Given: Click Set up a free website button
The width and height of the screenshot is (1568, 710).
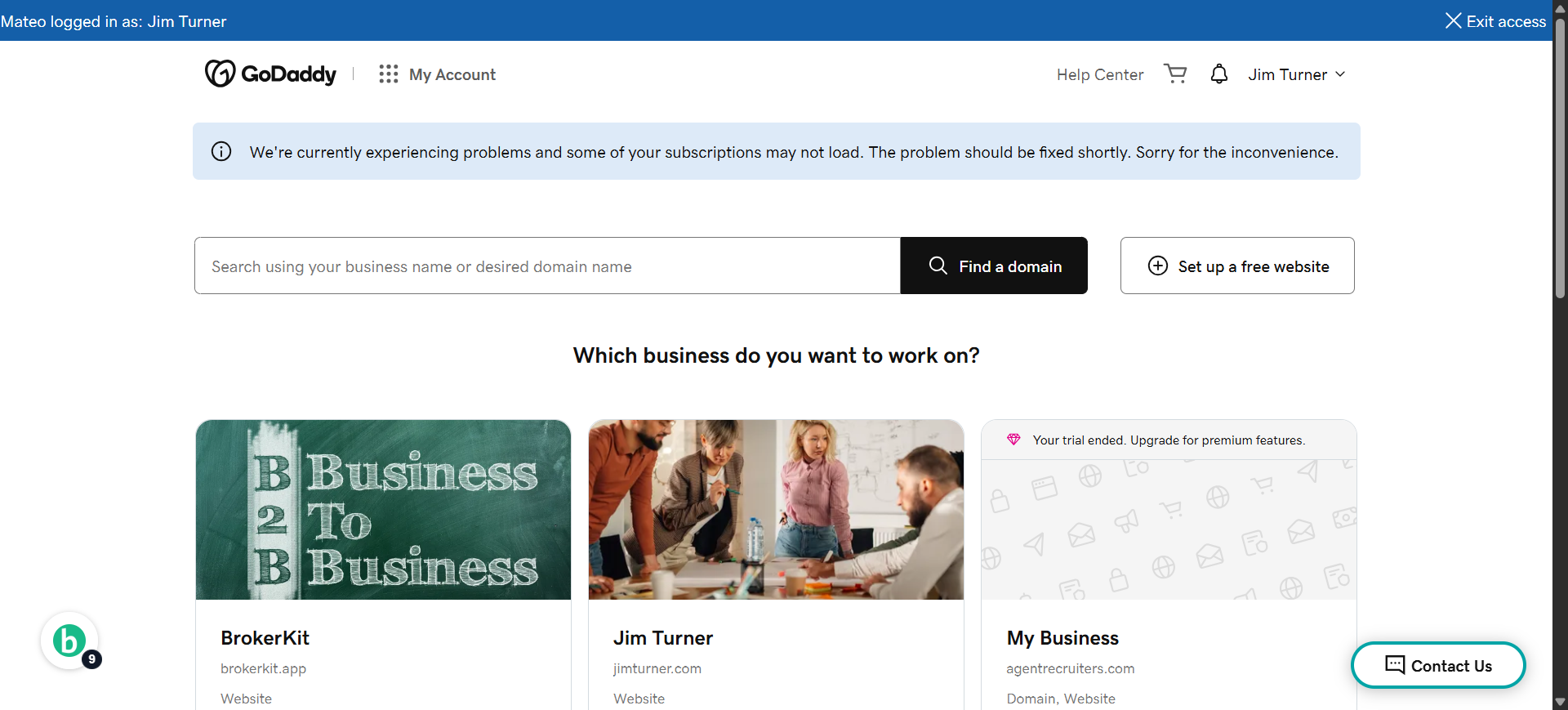Looking at the screenshot, I should [1237, 266].
